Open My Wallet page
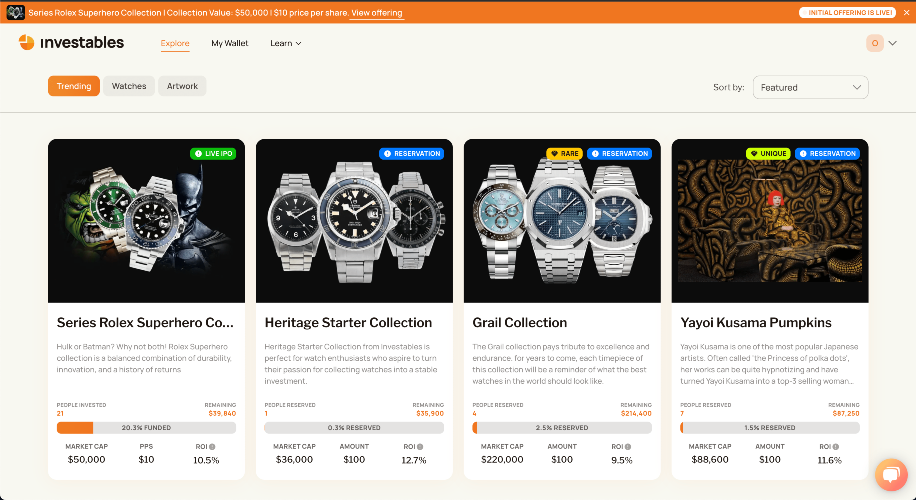The width and height of the screenshot is (916, 500). (230, 43)
